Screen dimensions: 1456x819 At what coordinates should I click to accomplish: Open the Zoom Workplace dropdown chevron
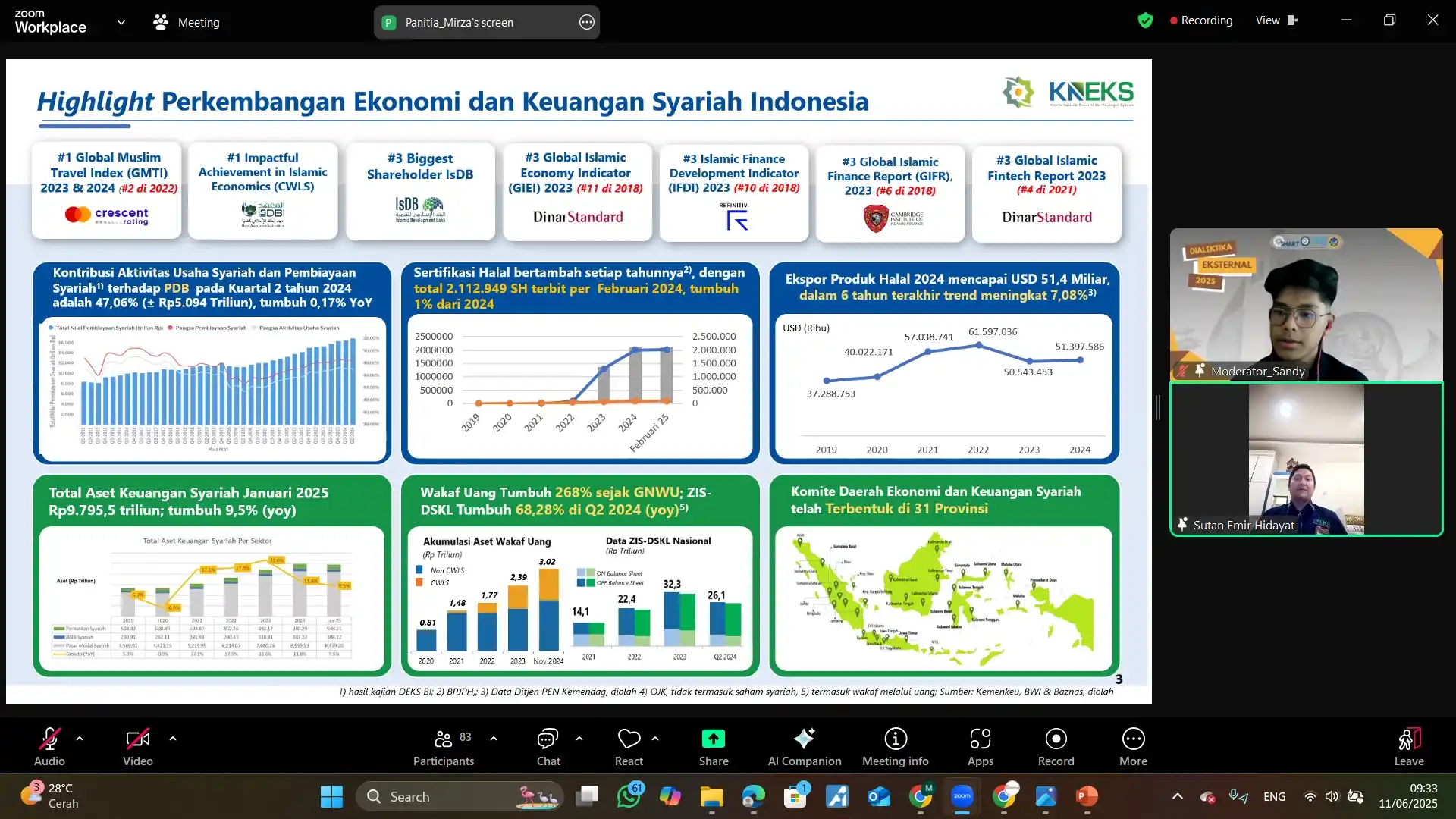pyautogui.click(x=121, y=23)
